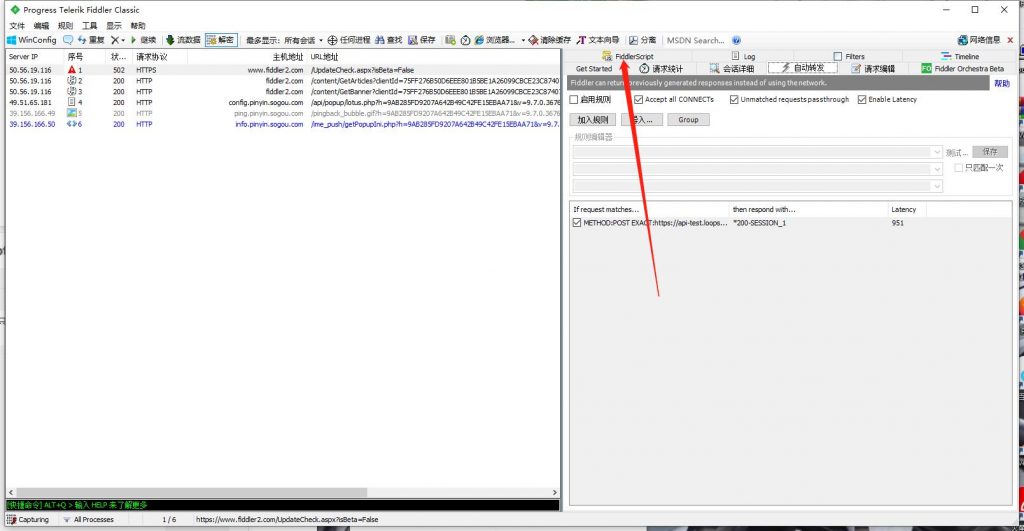Uncheck Accept all CONNECTs
This screenshot has width=1024, height=531.
[639, 99]
